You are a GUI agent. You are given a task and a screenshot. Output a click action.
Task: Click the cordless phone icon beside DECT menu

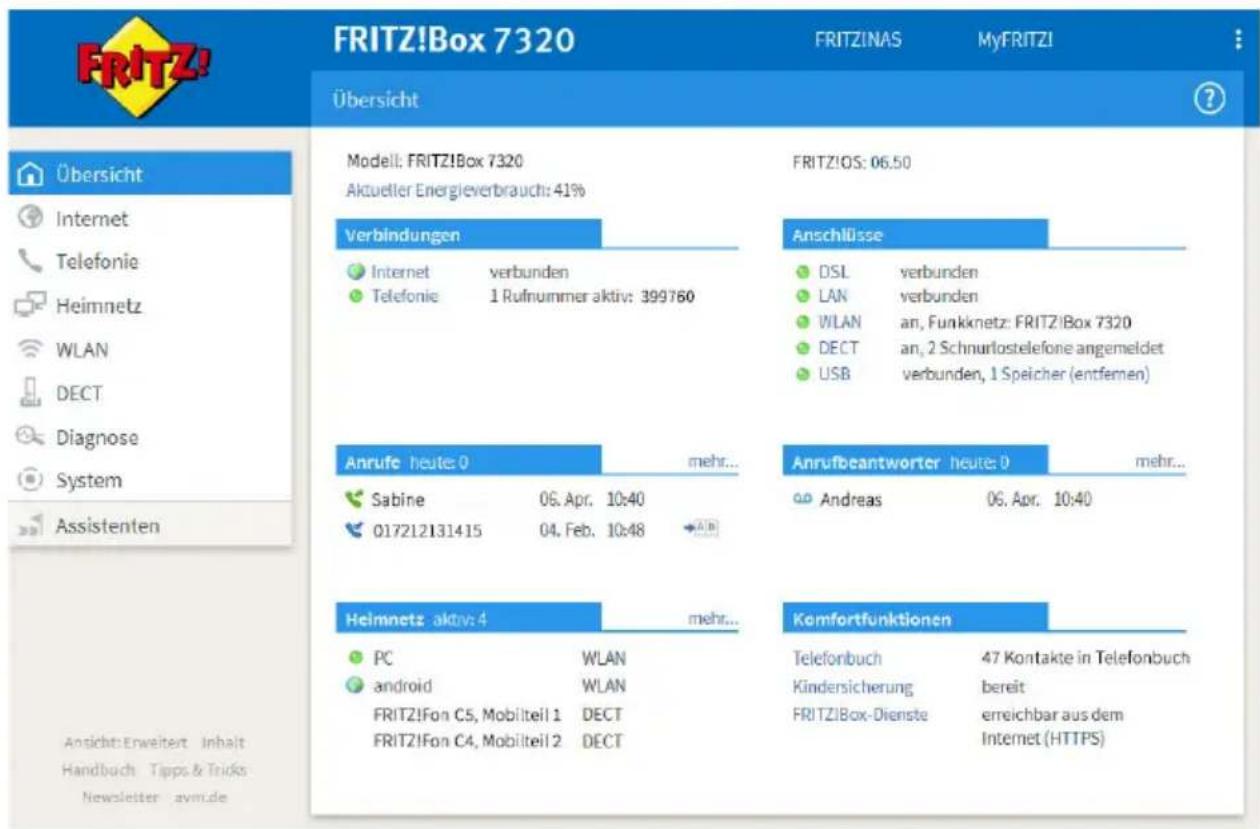coord(30,393)
